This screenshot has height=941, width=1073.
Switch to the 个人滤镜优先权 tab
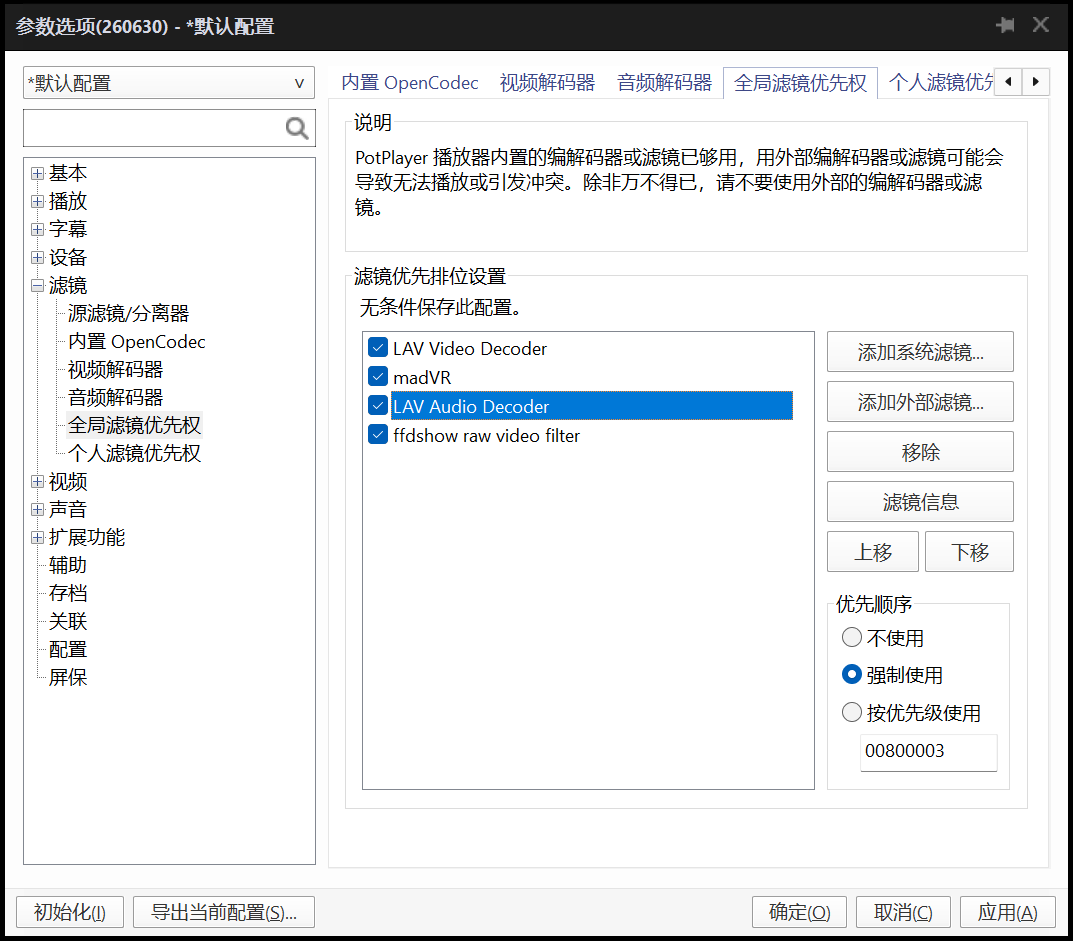click(939, 83)
